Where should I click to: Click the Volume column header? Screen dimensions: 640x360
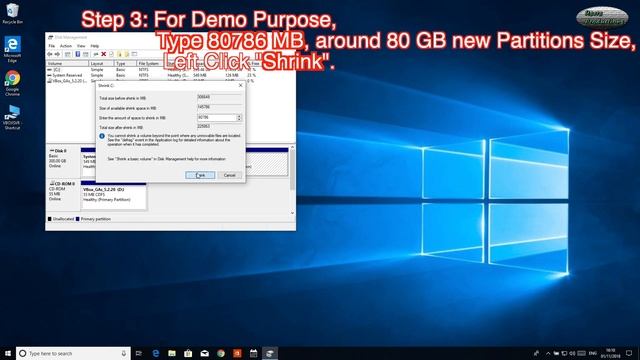coord(67,64)
